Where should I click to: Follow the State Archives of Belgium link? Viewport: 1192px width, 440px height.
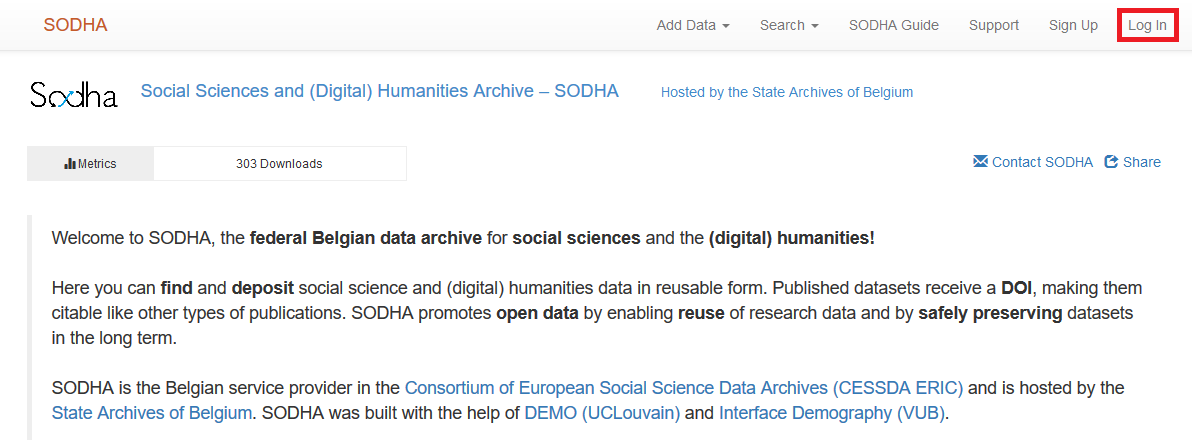[x=151, y=413]
